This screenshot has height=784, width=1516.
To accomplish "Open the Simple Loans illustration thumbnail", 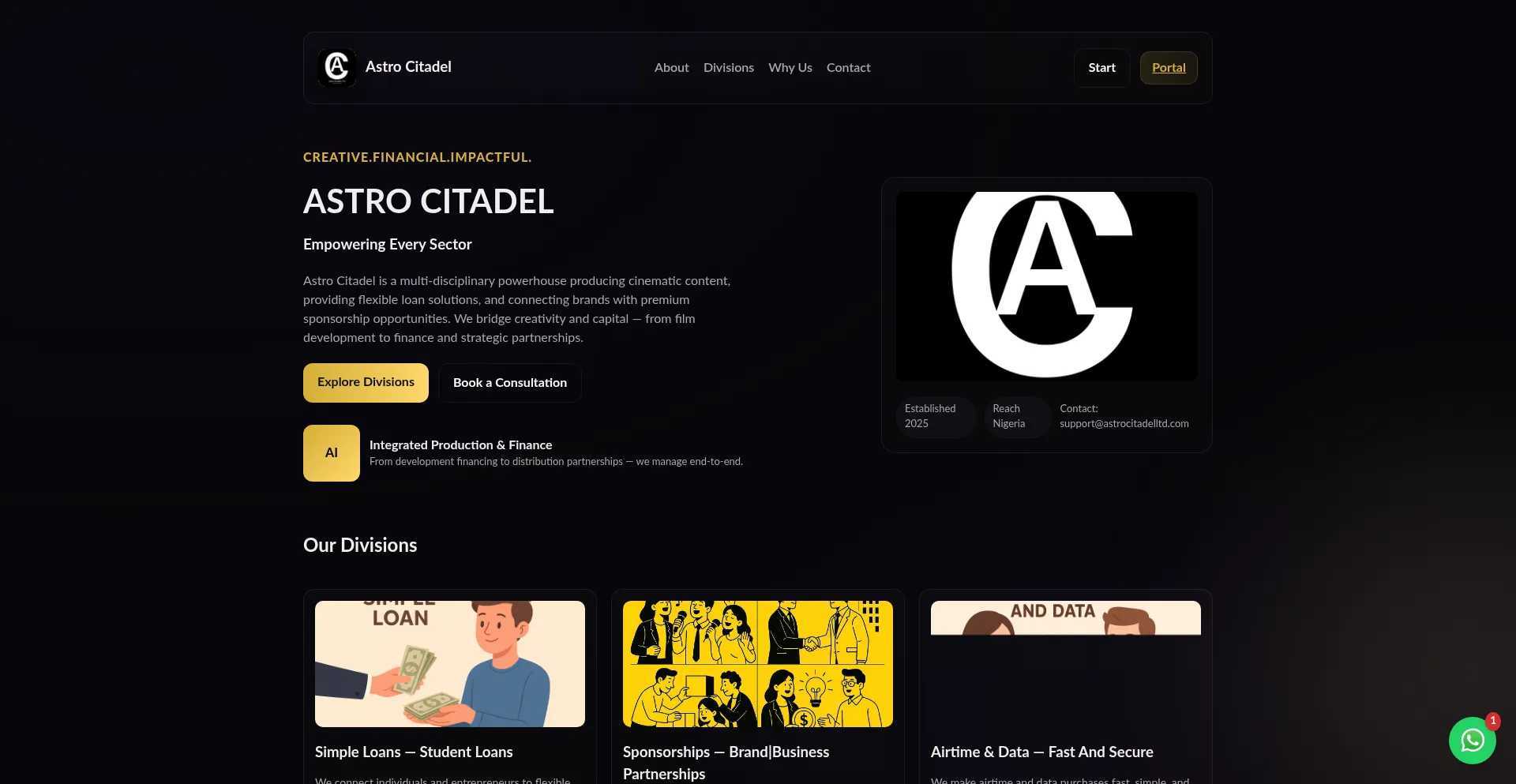I will 450,664.
